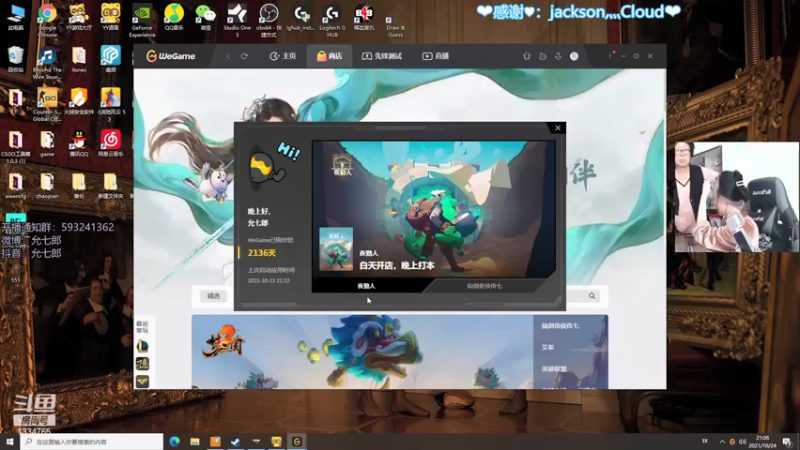This screenshot has width=800, height=450.
Task: Open the Windows Start menu
Action: (10, 441)
